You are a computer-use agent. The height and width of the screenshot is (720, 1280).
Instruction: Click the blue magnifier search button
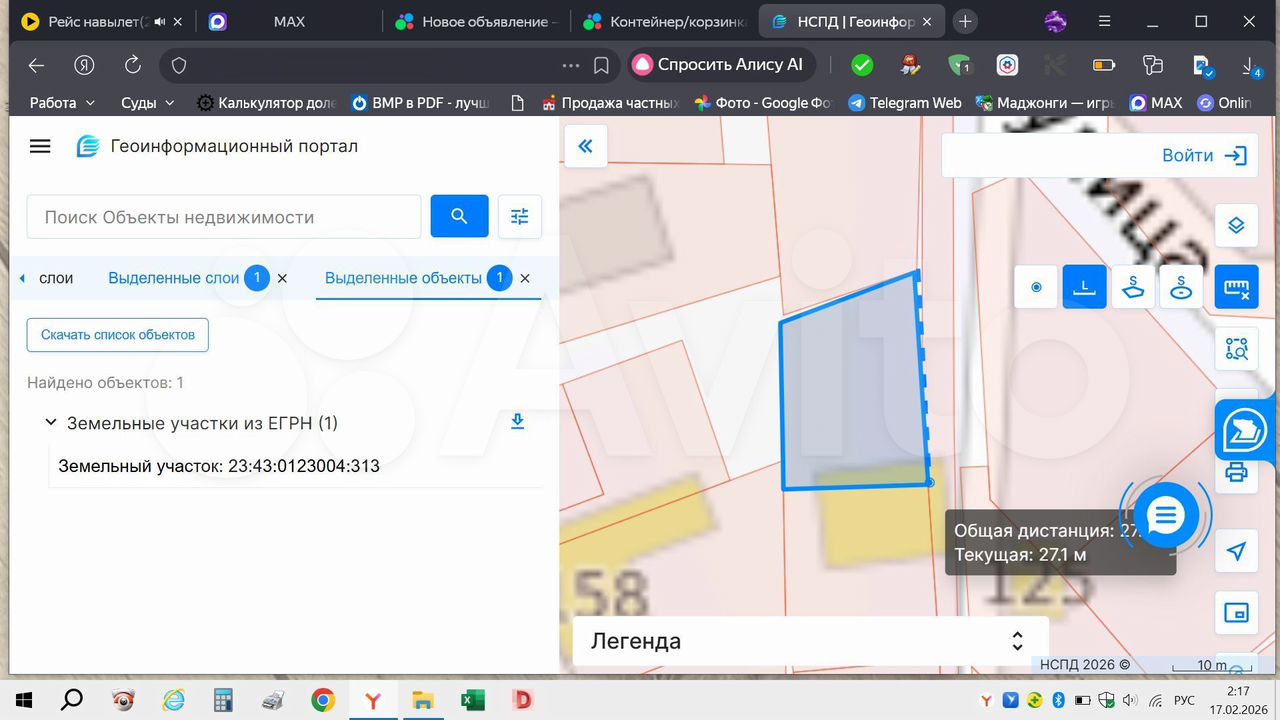click(x=459, y=216)
